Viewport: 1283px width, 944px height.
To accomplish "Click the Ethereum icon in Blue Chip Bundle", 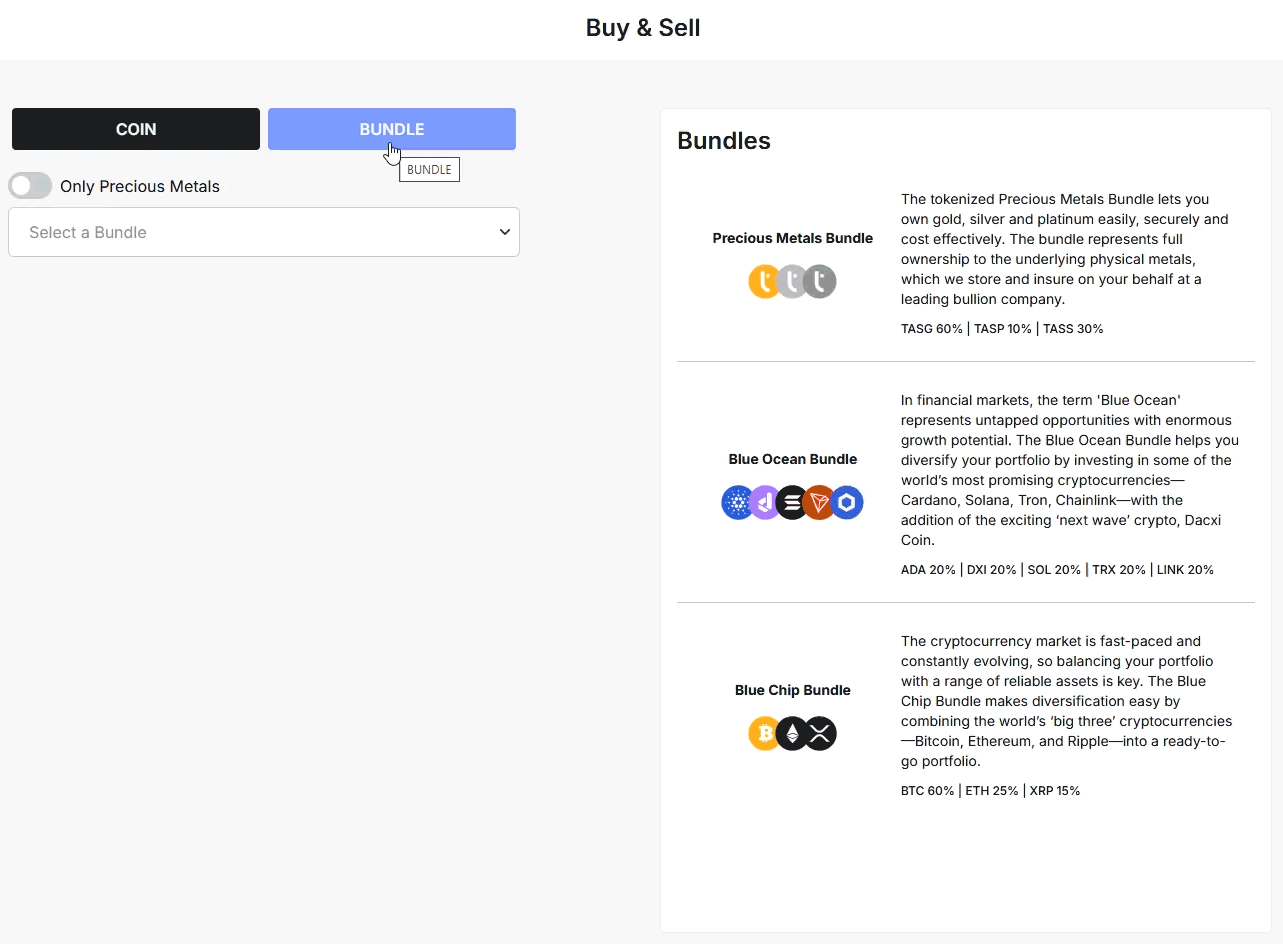I will click(792, 733).
